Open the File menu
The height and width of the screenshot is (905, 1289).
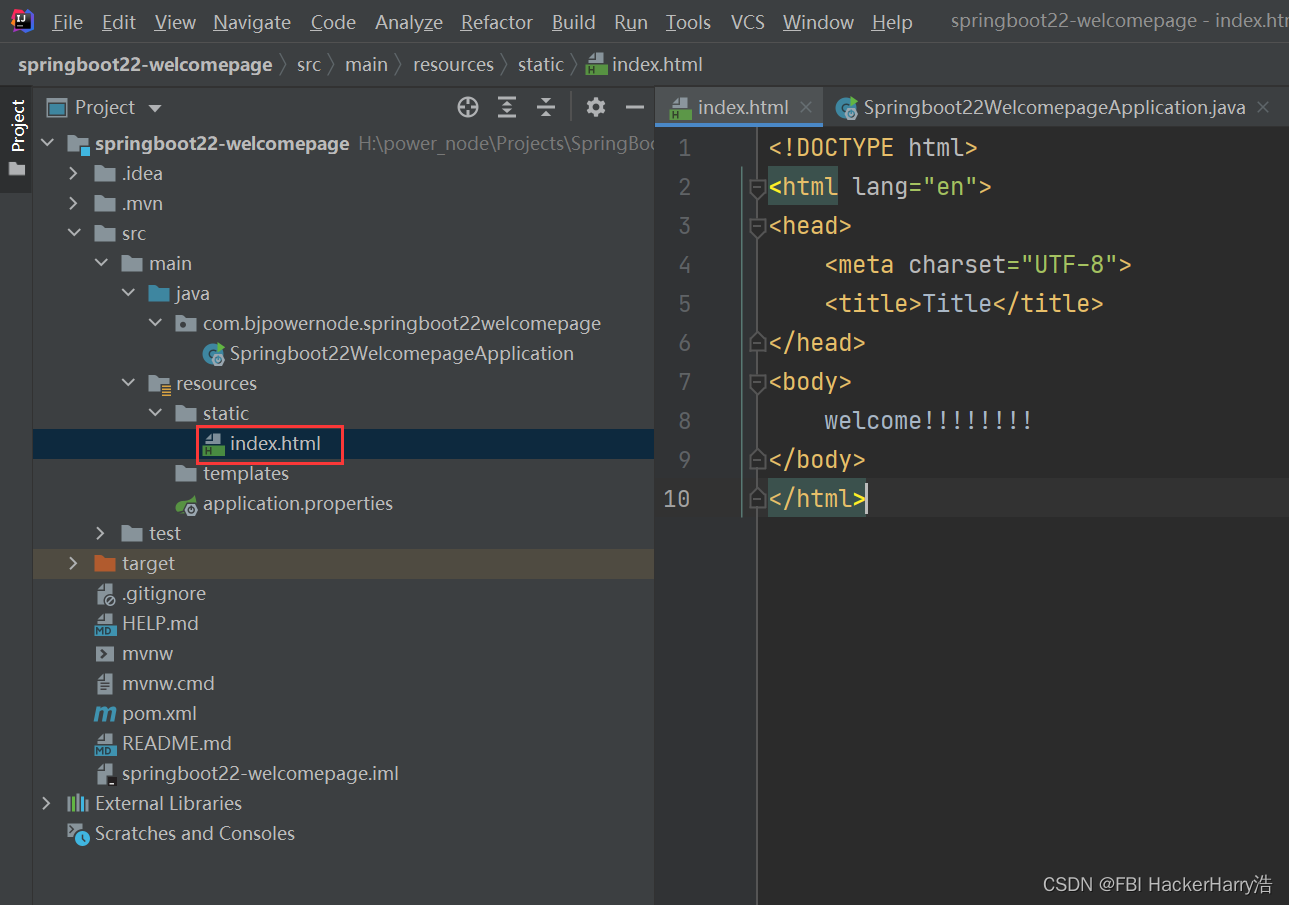[x=67, y=22]
